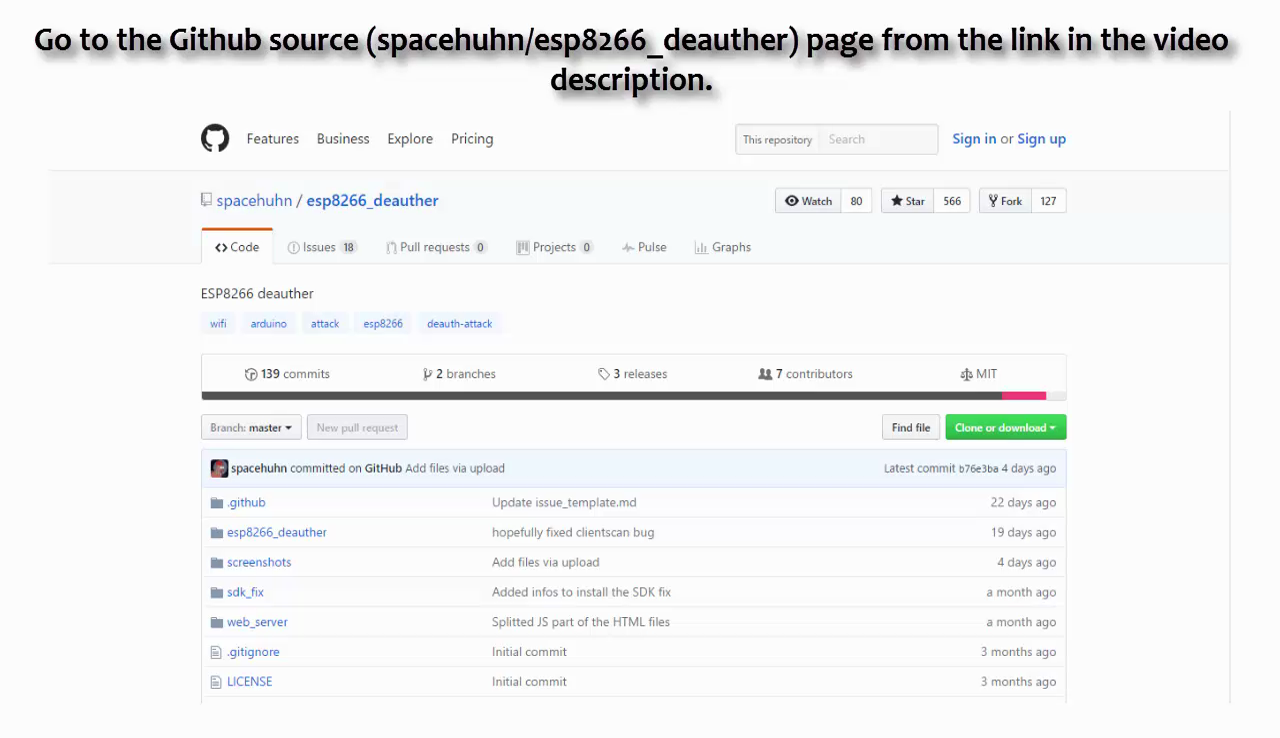Screen dimensions: 1280x738
Task: Click the Sign in link
Action: click(x=974, y=139)
